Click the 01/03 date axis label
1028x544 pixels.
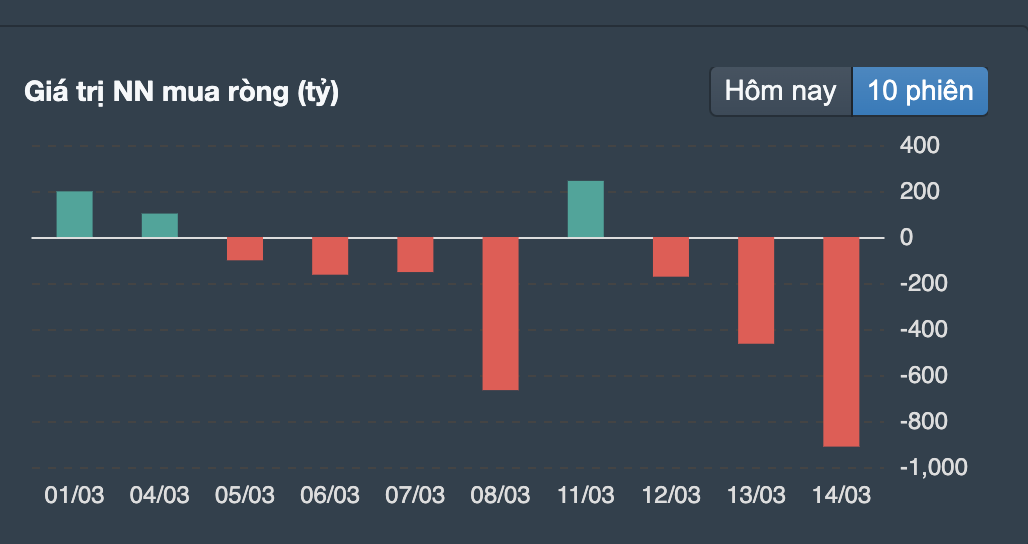(x=74, y=495)
